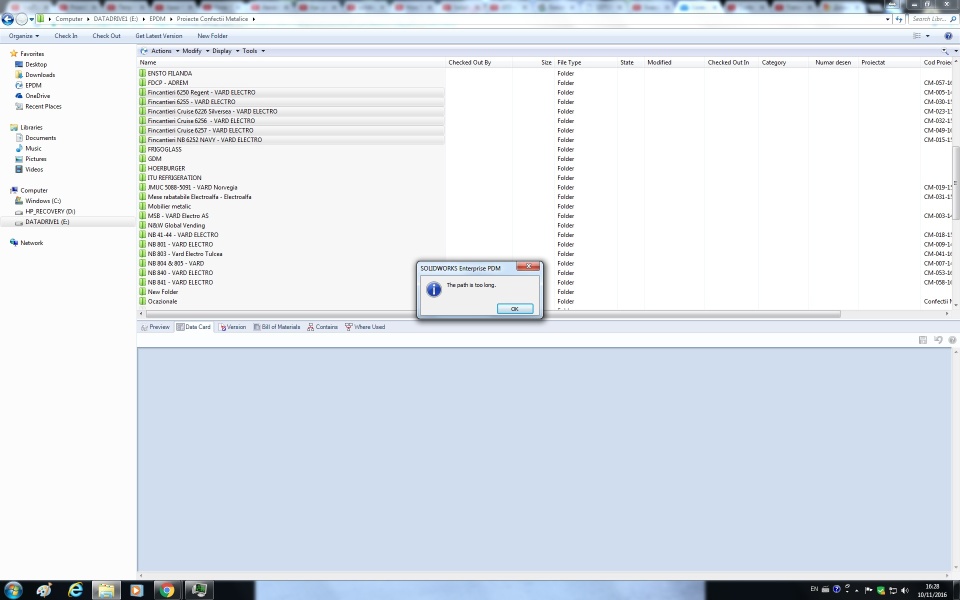The image size is (960, 600).
Task: Open the Display menu
Action: (x=225, y=51)
